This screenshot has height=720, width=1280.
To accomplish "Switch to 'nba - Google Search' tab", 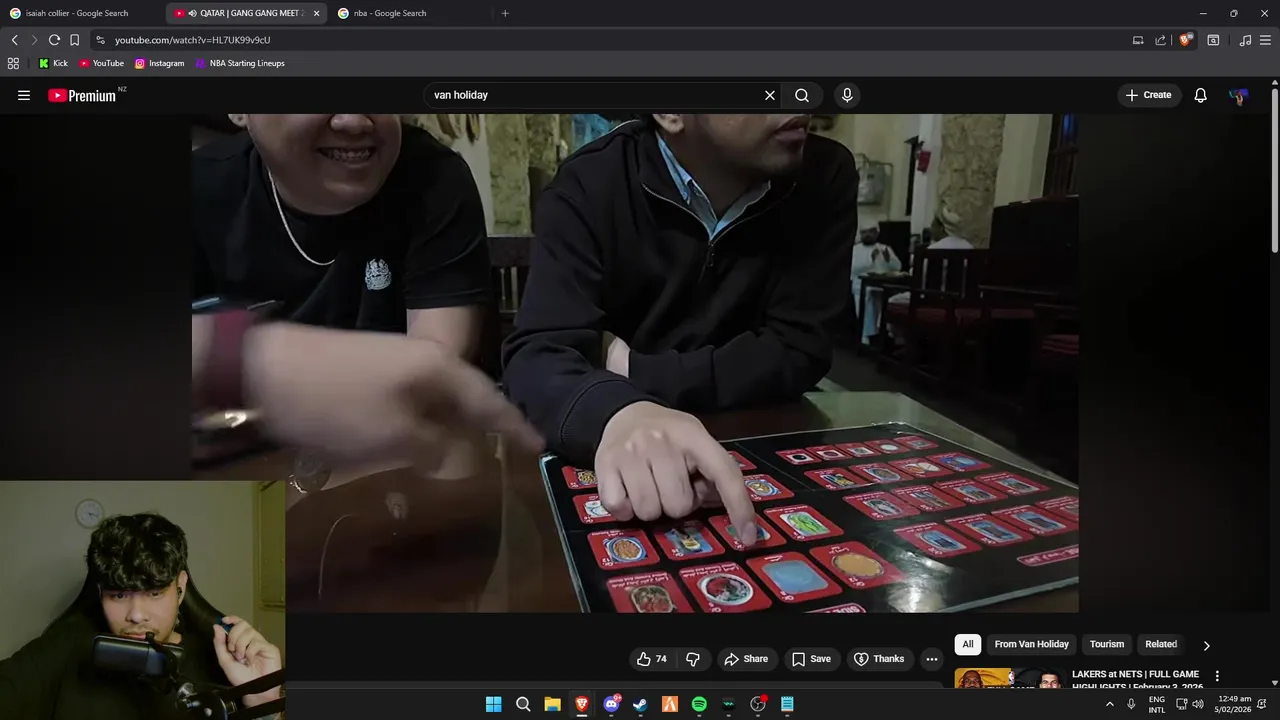I will click(409, 13).
